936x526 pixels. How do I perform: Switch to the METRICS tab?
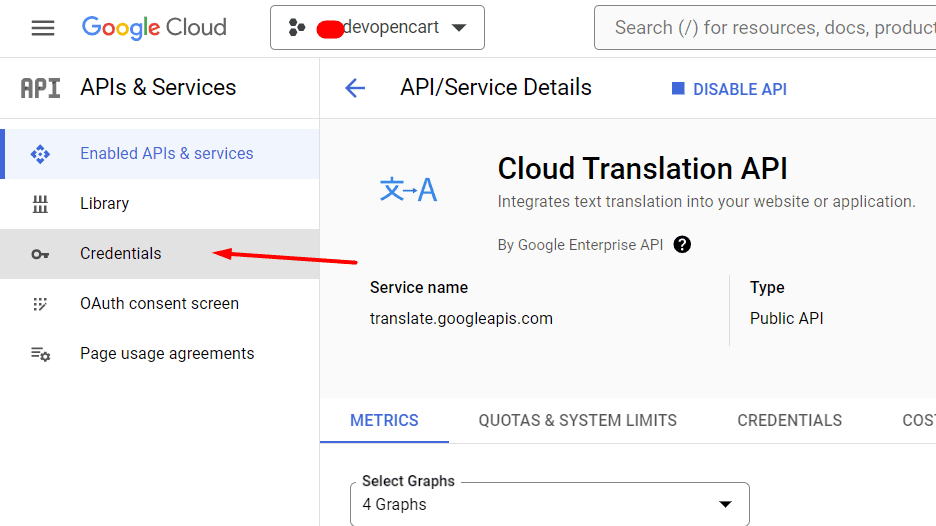(384, 420)
